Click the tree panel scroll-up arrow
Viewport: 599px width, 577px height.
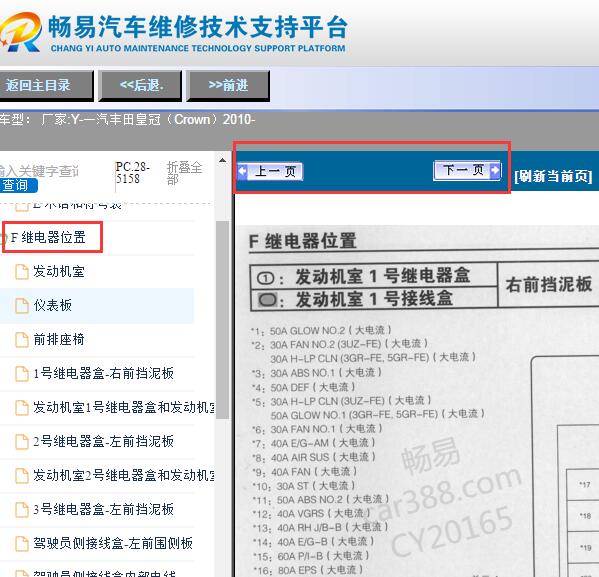tap(222, 160)
